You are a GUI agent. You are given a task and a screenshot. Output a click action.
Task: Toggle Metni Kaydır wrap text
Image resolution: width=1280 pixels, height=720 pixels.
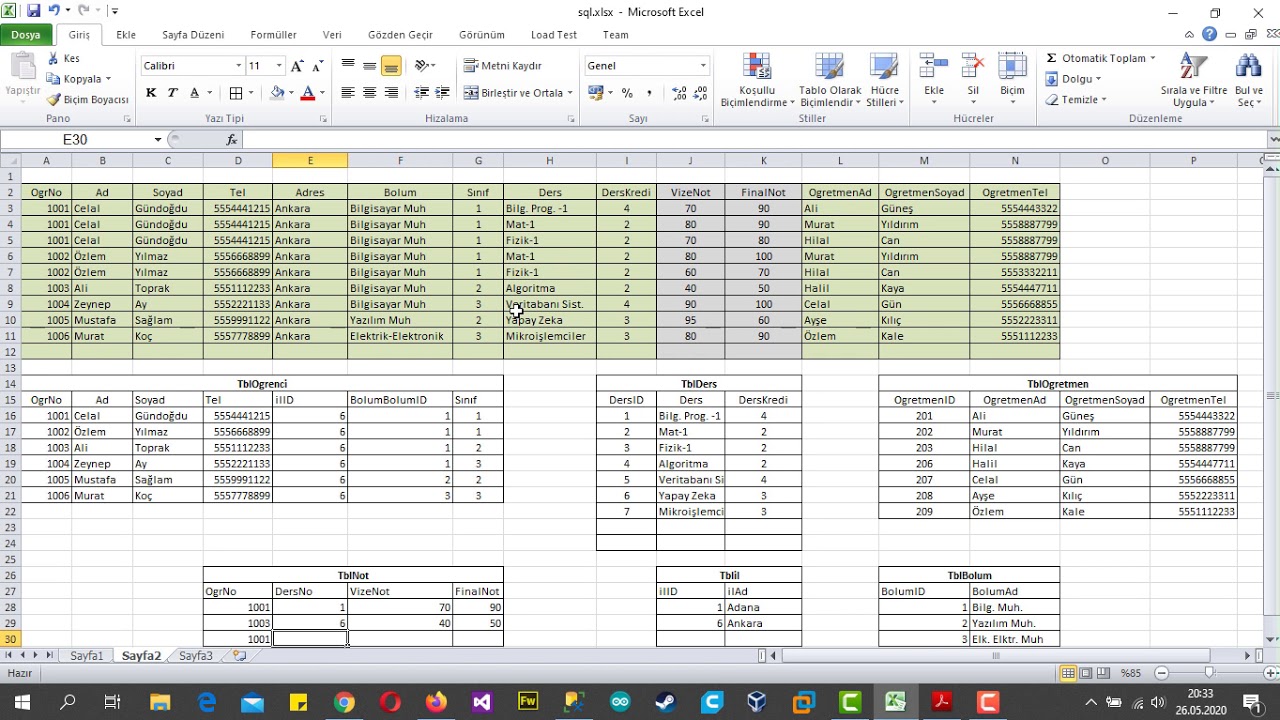coord(504,66)
